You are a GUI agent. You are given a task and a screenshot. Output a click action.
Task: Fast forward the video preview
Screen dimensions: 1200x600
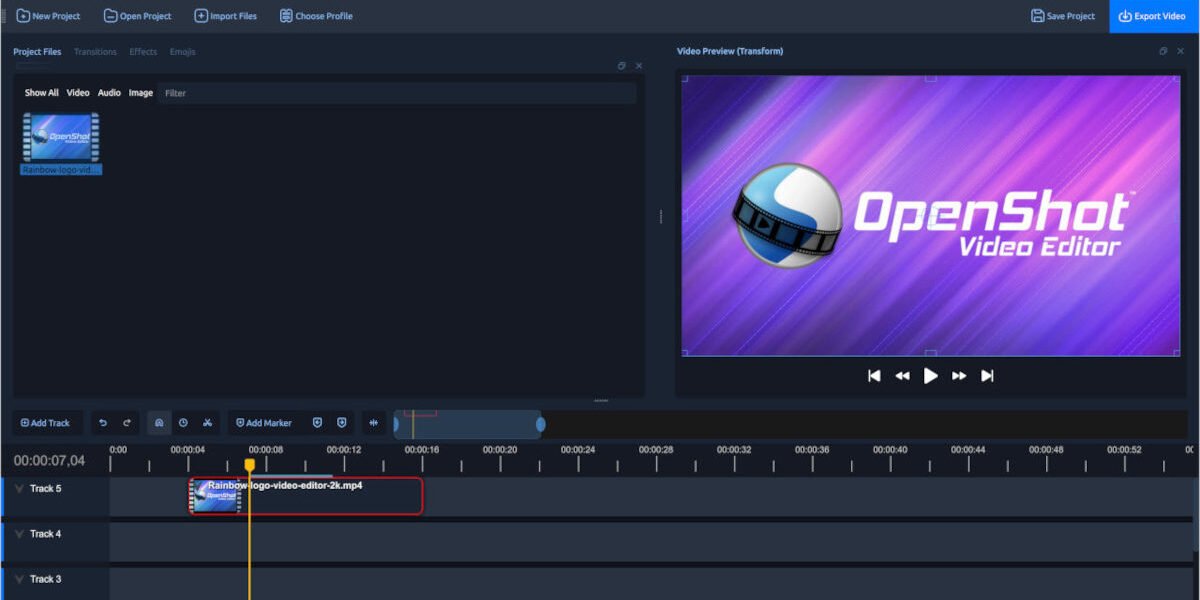[959, 376]
